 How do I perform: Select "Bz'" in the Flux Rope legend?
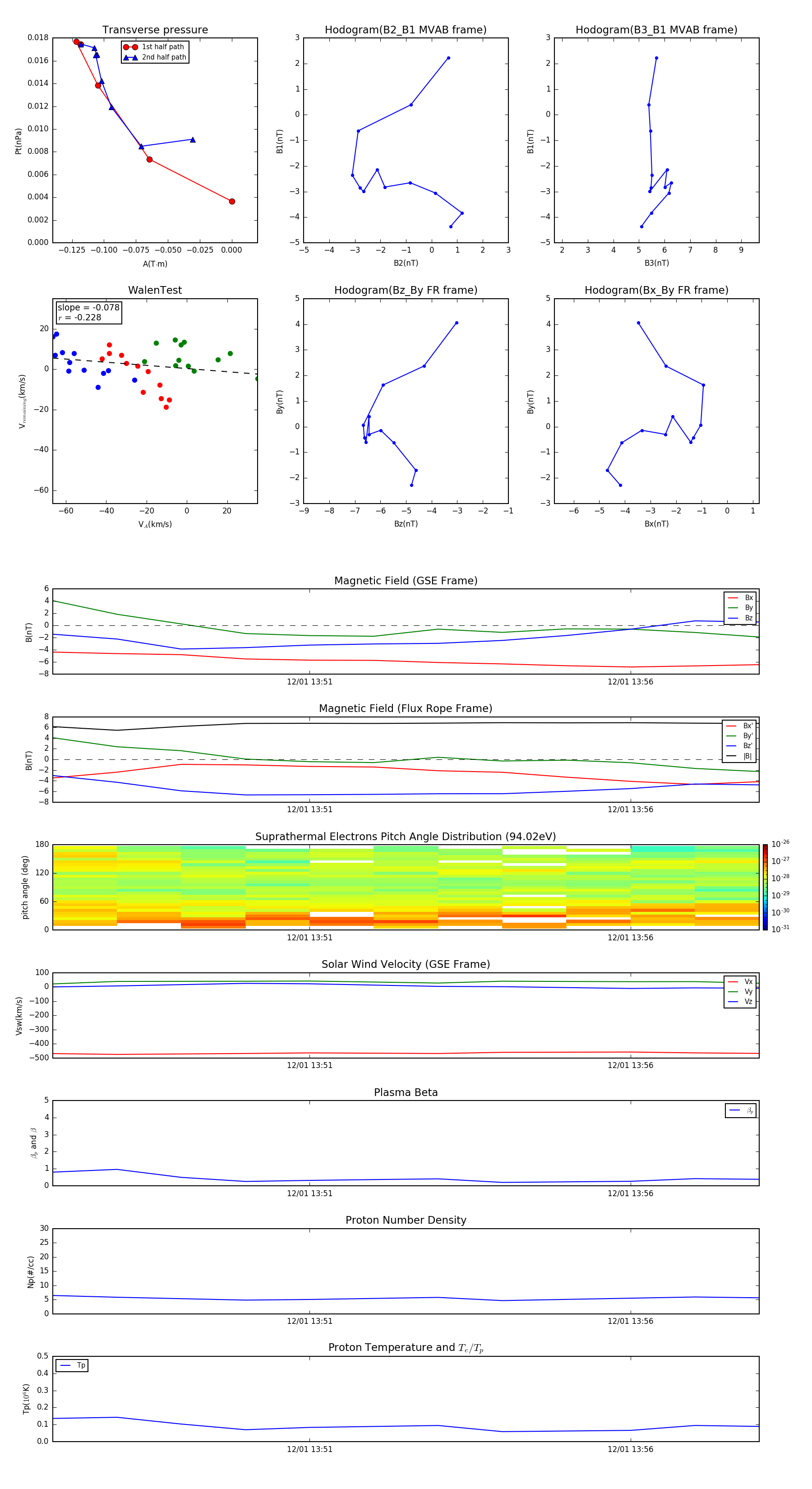point(740,746)
